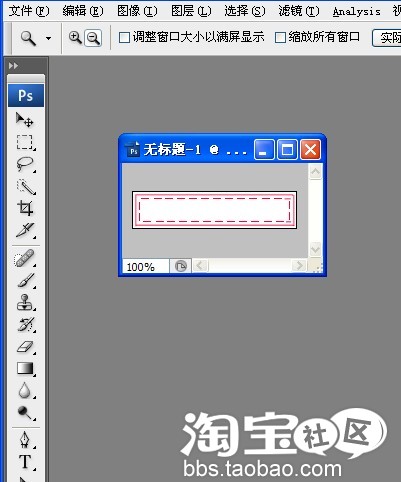Screen dimensions: 401x482
Task: Click the zoom out magnifier button
Action: (93, 38)
